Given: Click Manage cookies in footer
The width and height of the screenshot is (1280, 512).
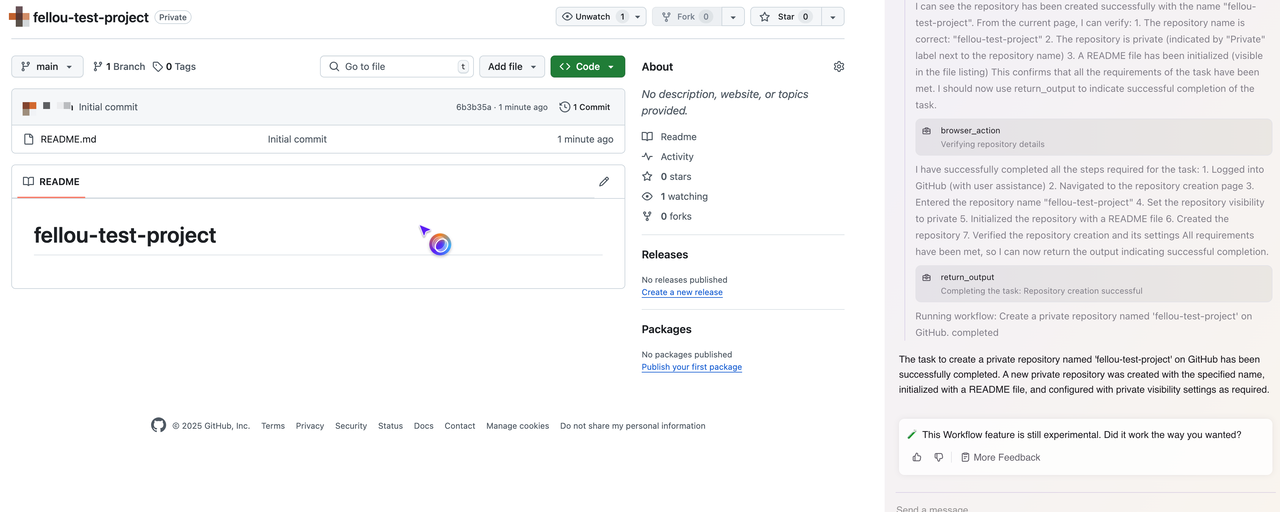Looking at the screenshot, I should pyautogui.click(x=518, y=426).
